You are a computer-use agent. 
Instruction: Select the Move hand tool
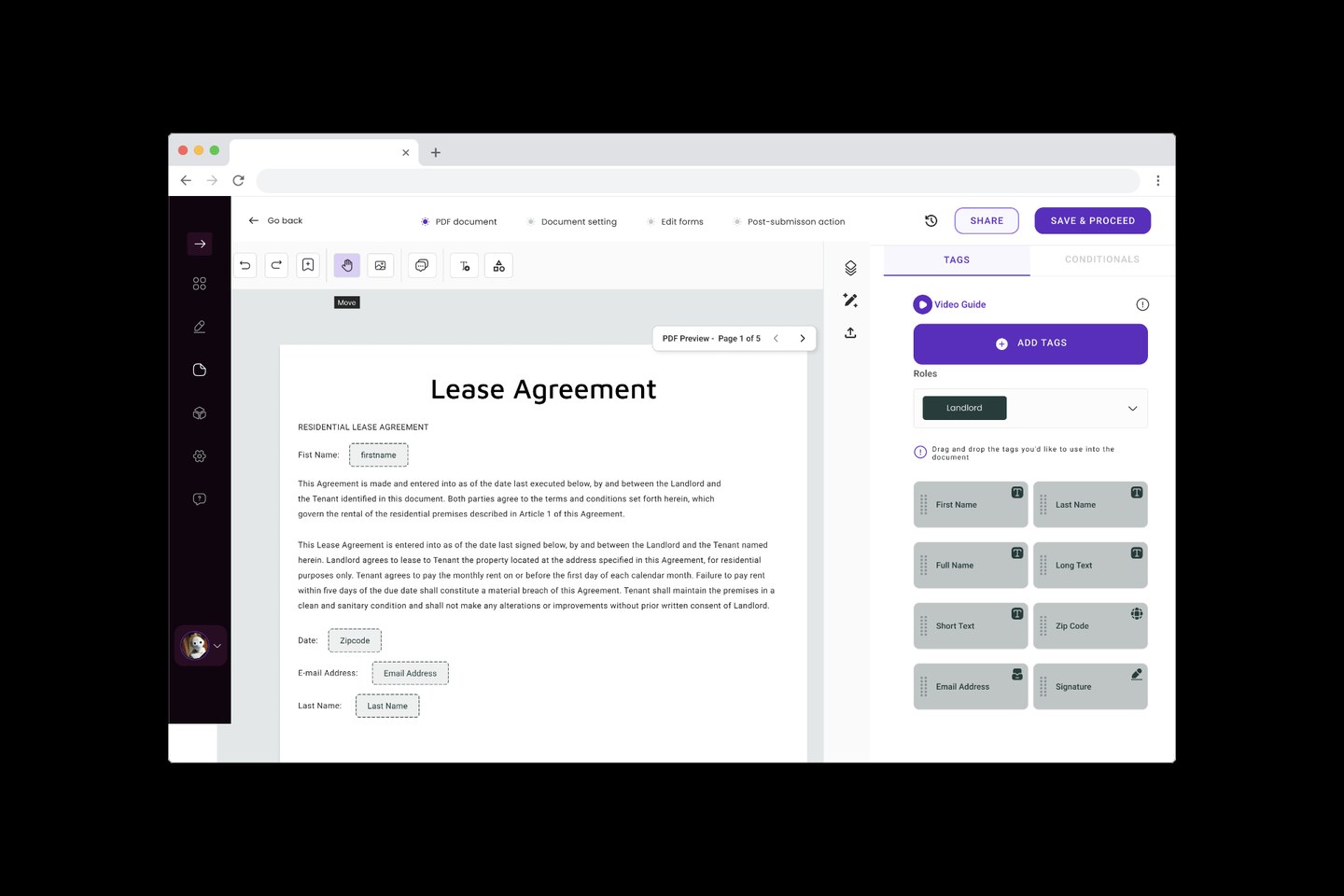(x=347, y=266)
